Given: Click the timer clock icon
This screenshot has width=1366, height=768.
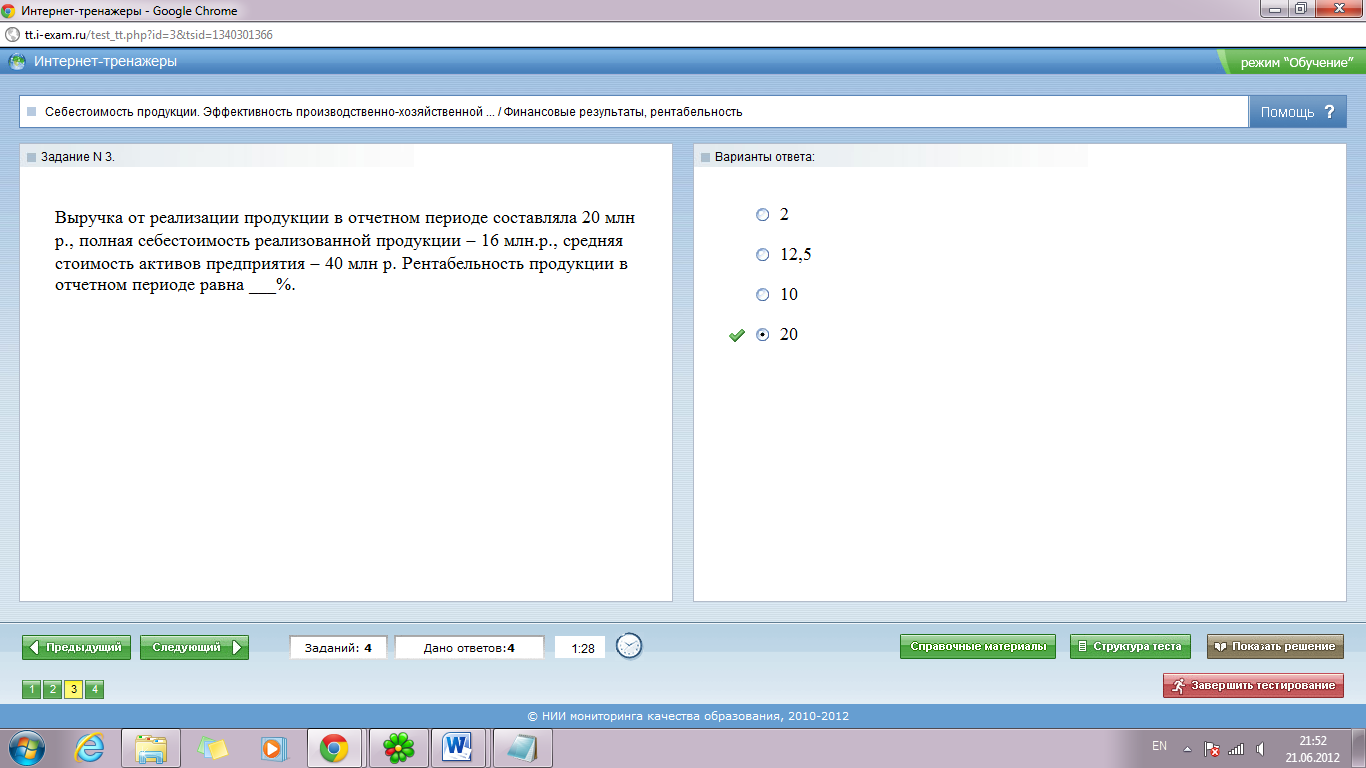Looking at the screenshot, I should 629,646.
